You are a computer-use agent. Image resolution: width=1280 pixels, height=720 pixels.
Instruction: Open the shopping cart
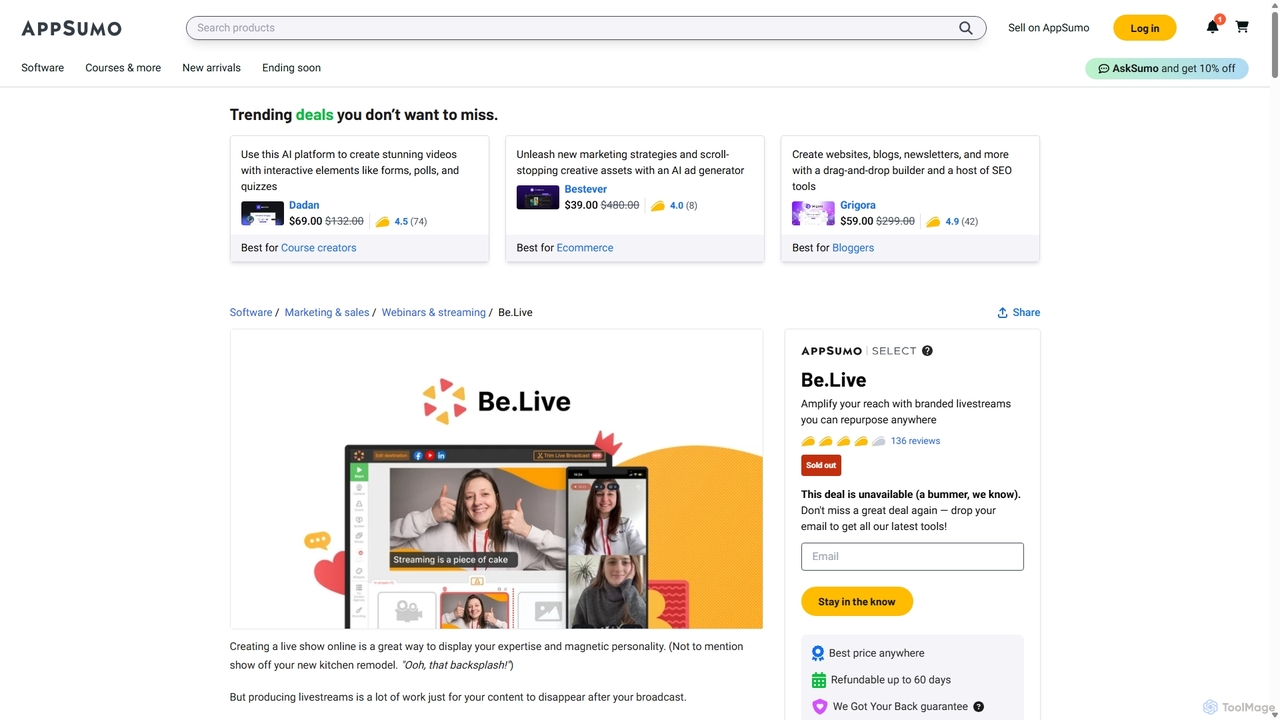(x=1242, y=27)
